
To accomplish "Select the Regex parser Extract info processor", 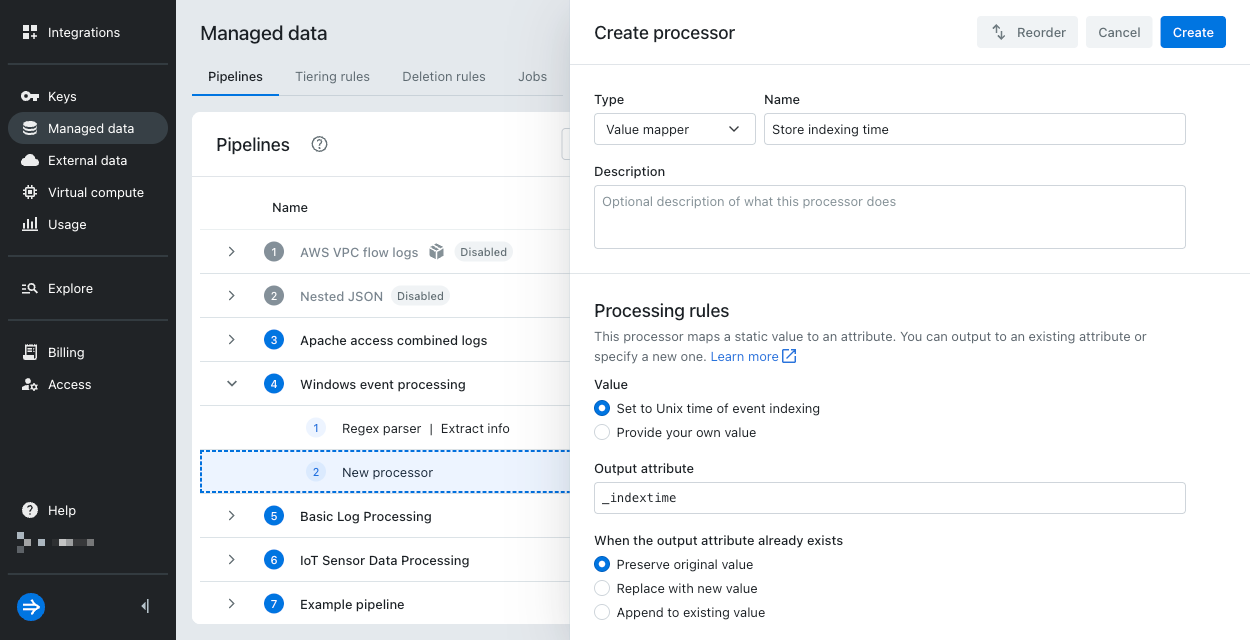I will tap(426, 428).
